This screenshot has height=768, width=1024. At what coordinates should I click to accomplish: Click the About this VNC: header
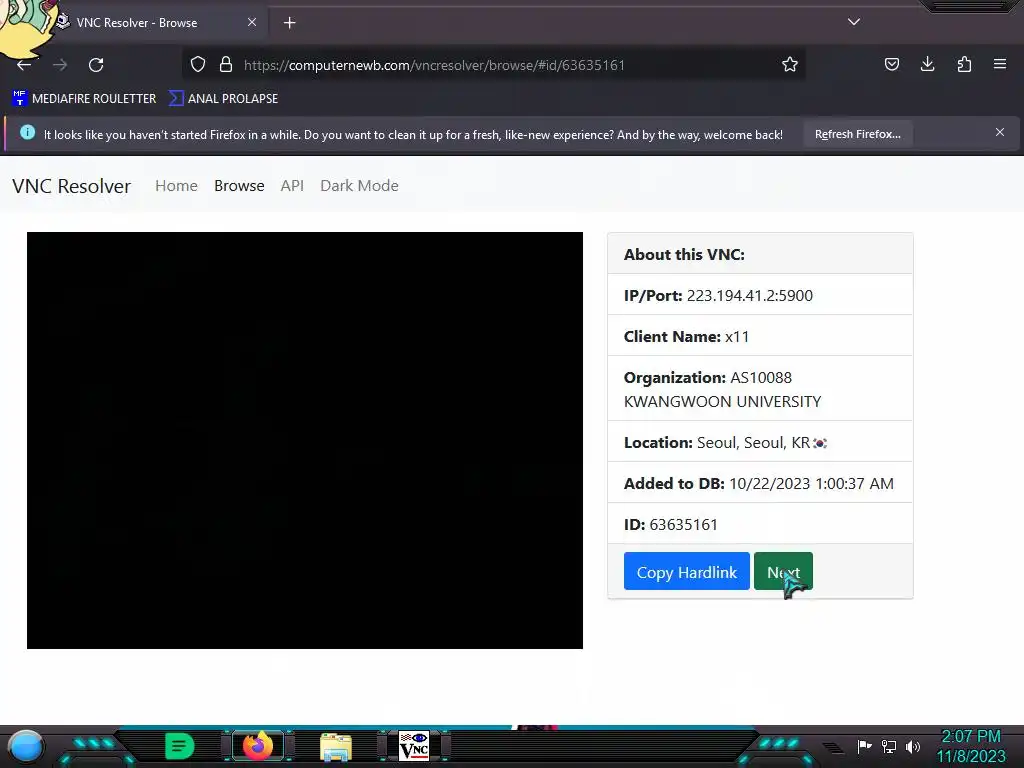(x=760, y=254)
